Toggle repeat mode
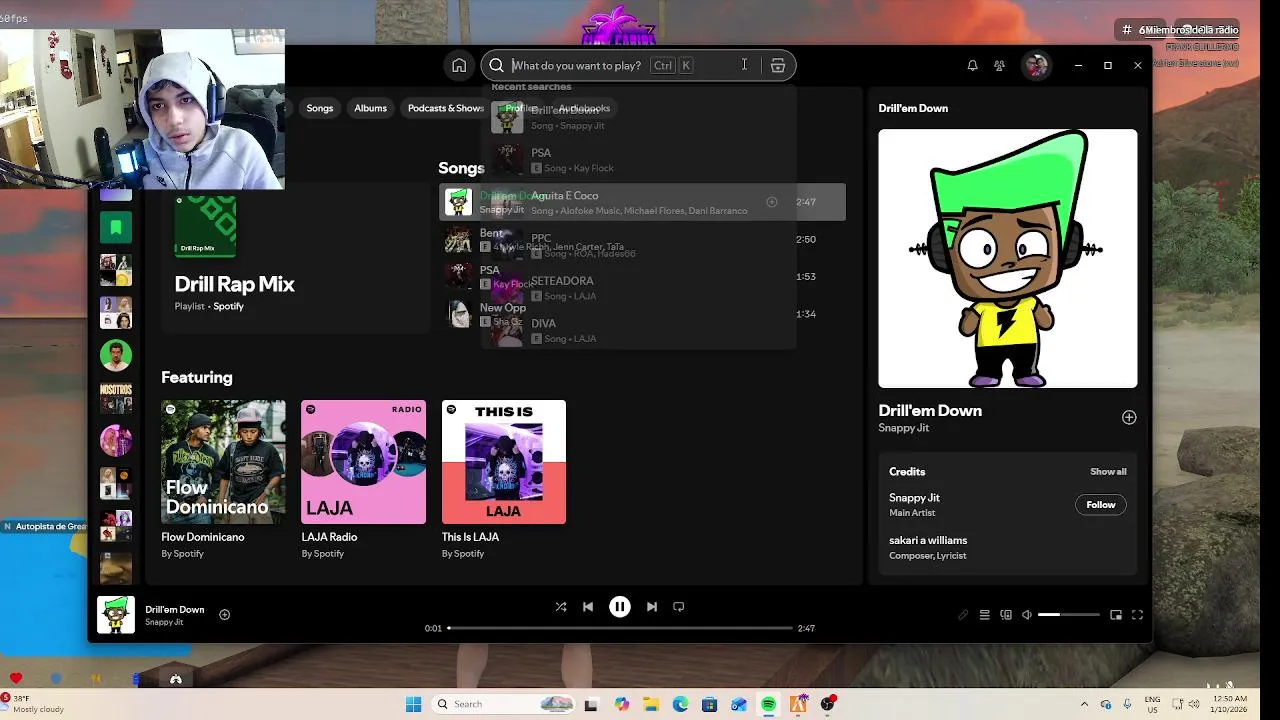 point(679,606)
